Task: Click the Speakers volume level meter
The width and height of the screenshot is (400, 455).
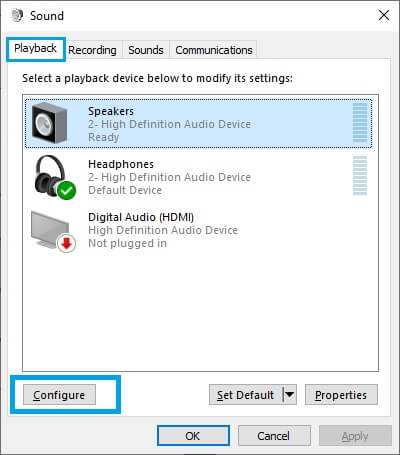Action: pos(360,123)
